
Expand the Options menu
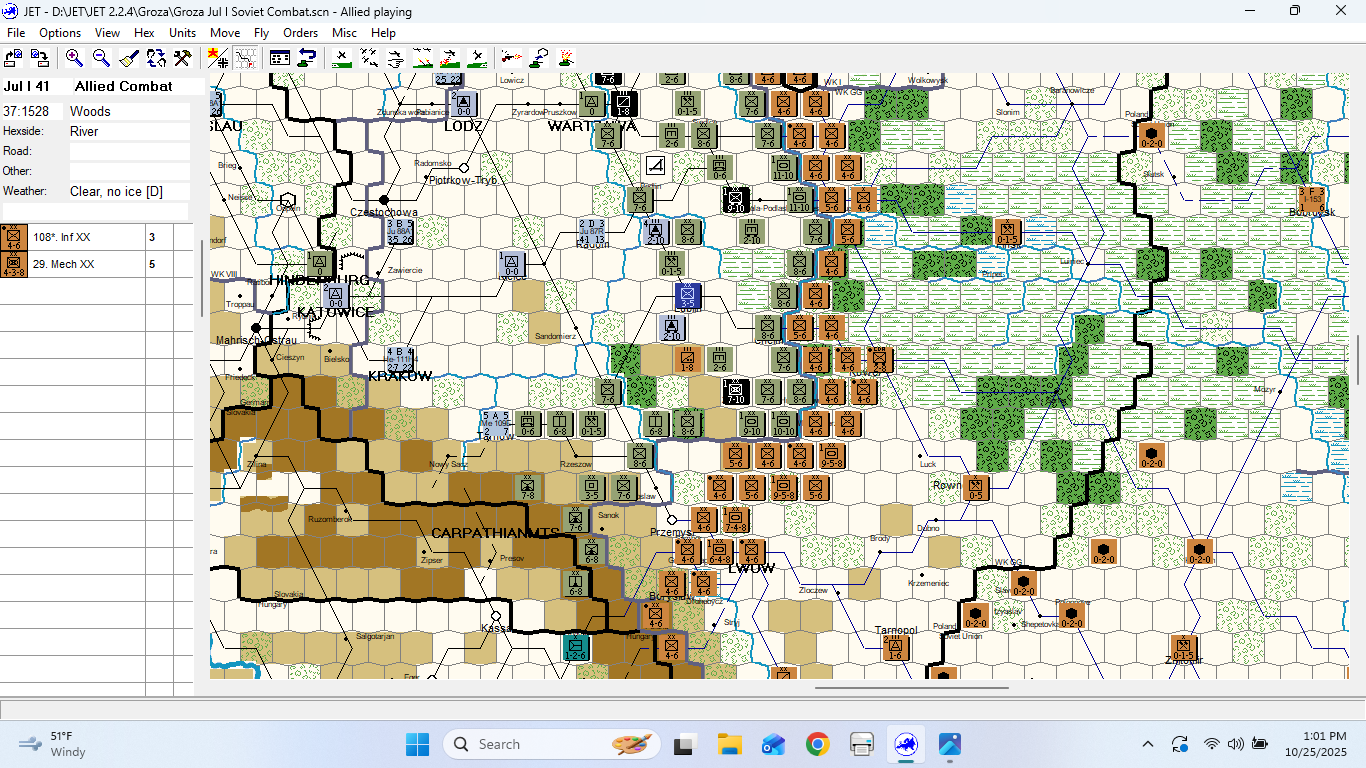pyautogui.click(x=60, y=33)
